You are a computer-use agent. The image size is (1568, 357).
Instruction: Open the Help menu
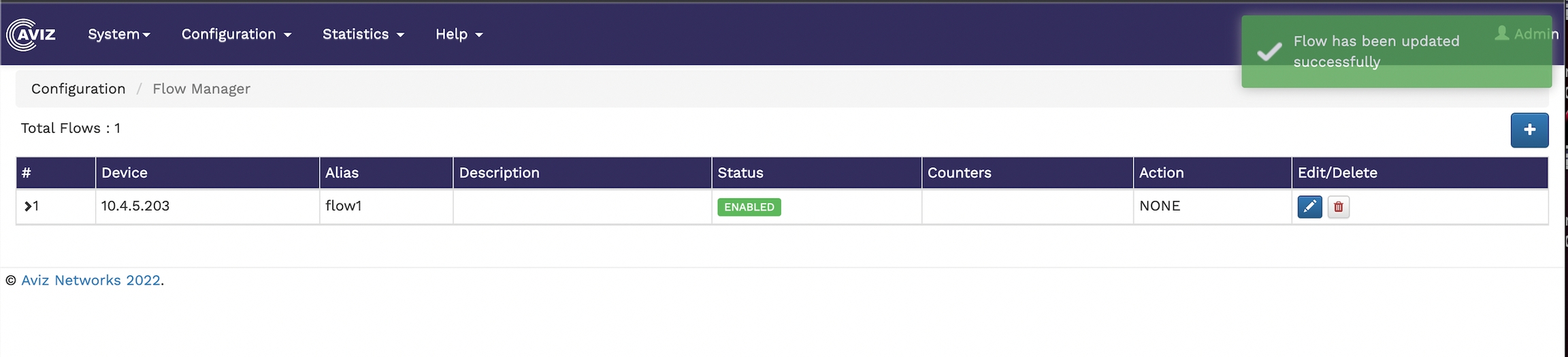[459, 34]
